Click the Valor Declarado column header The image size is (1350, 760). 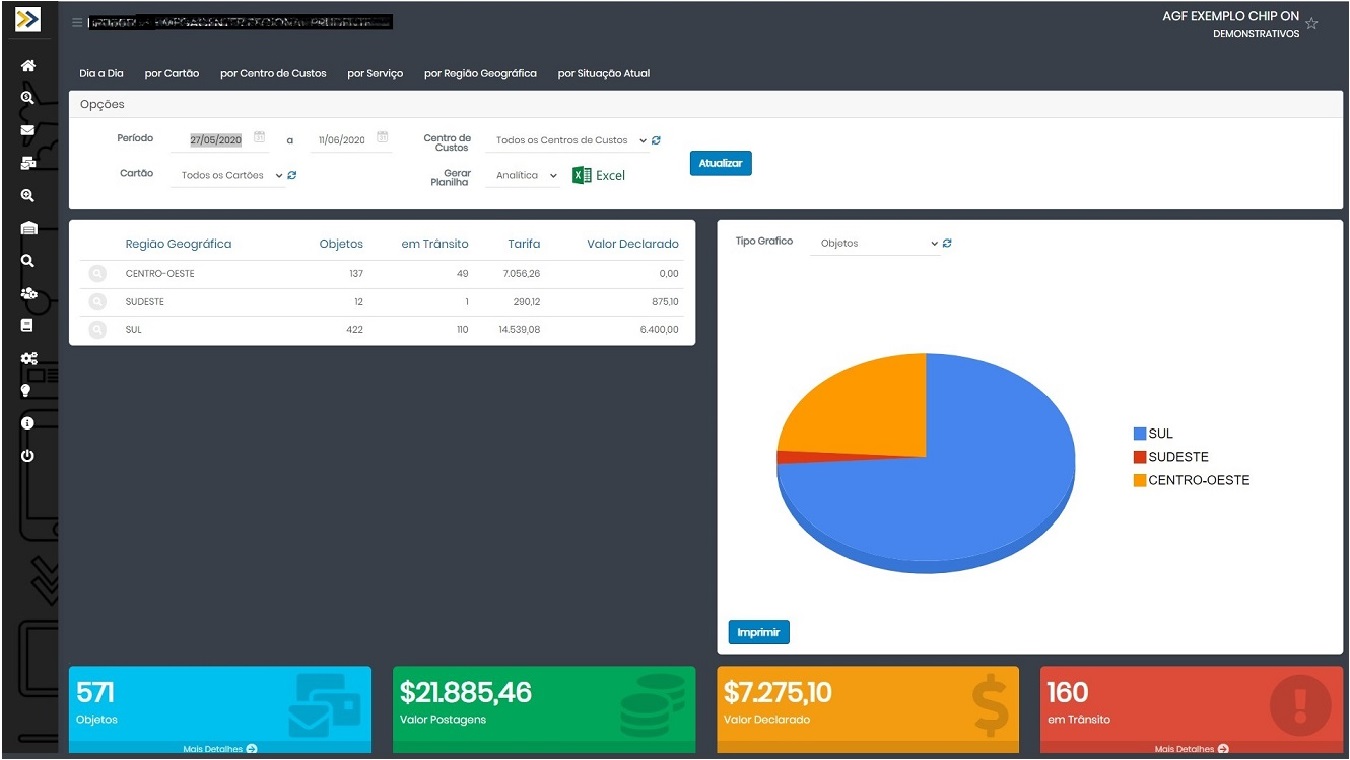633,244
